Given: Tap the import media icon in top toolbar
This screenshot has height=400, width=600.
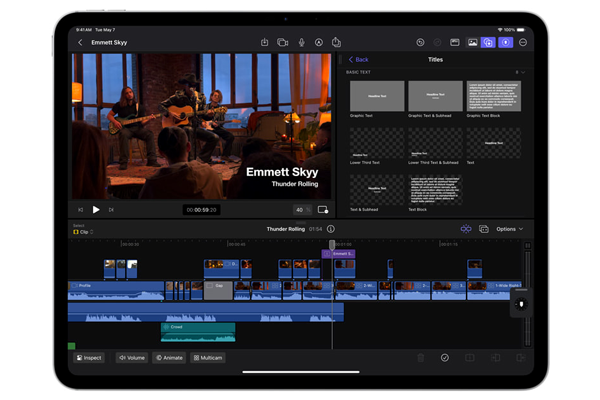Looking at the screenshot, I should pyautogui.click(x=264, y=43).
